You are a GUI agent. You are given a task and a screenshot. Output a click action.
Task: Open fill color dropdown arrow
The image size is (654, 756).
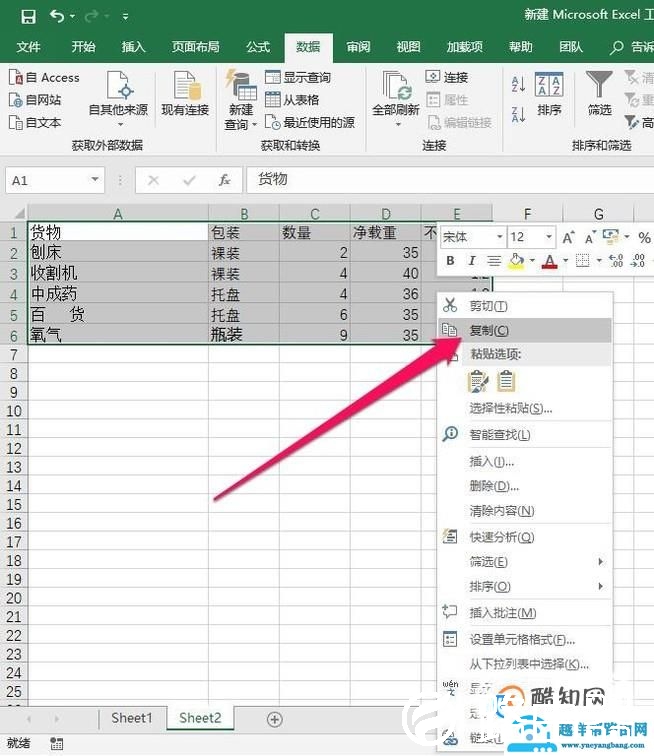(532, 261)
